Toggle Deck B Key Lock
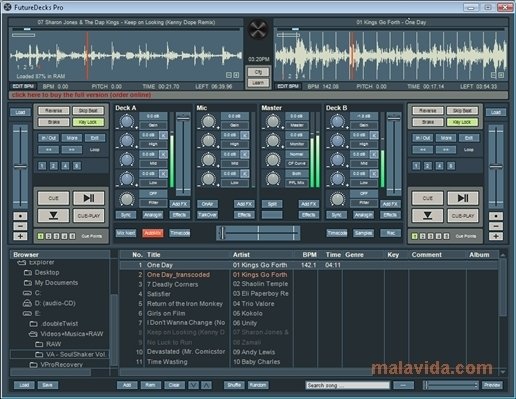The width and height of the screenshot is (516, 399). point(462,122)
